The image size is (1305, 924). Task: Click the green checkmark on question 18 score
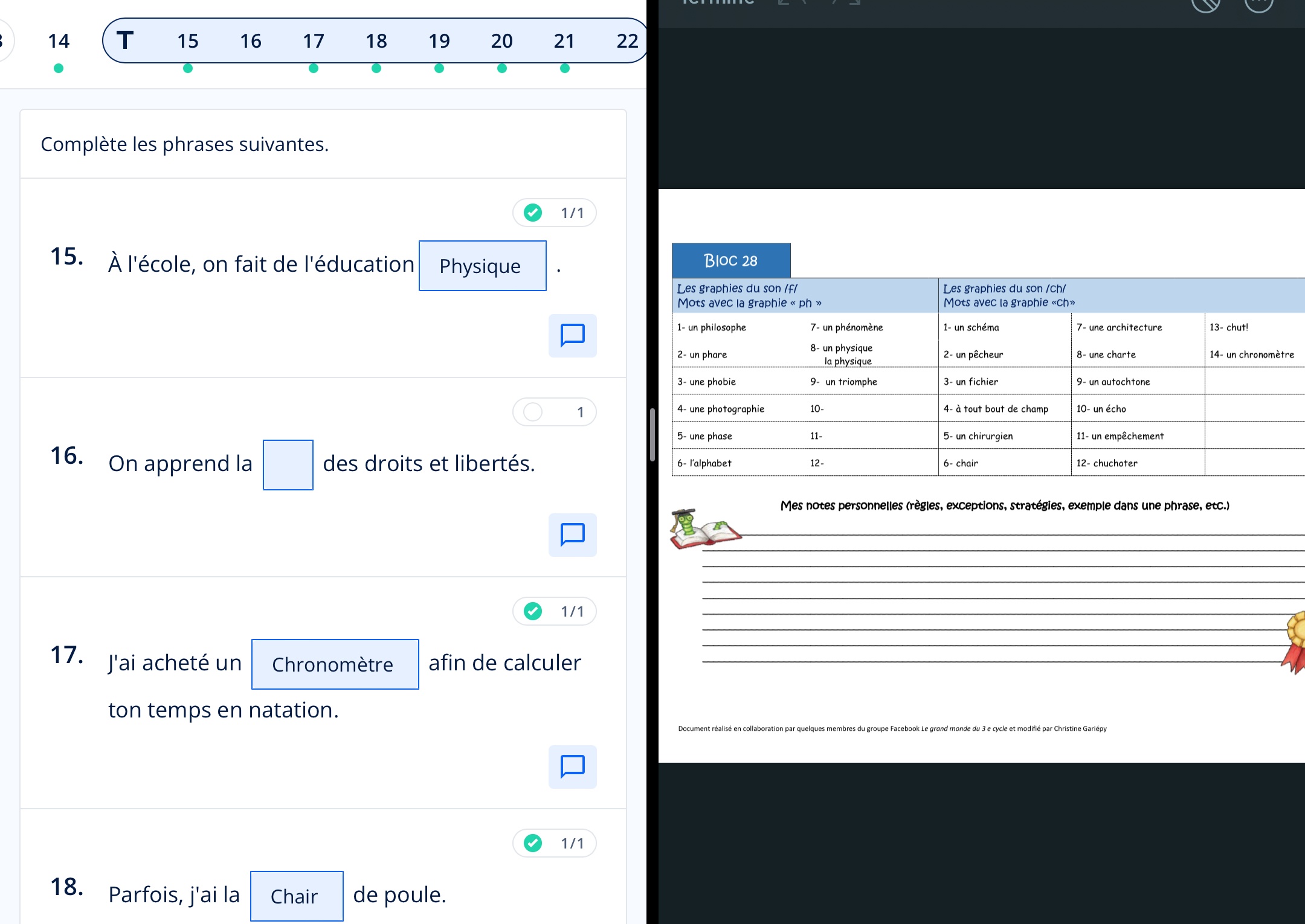[x=533, y=843]
